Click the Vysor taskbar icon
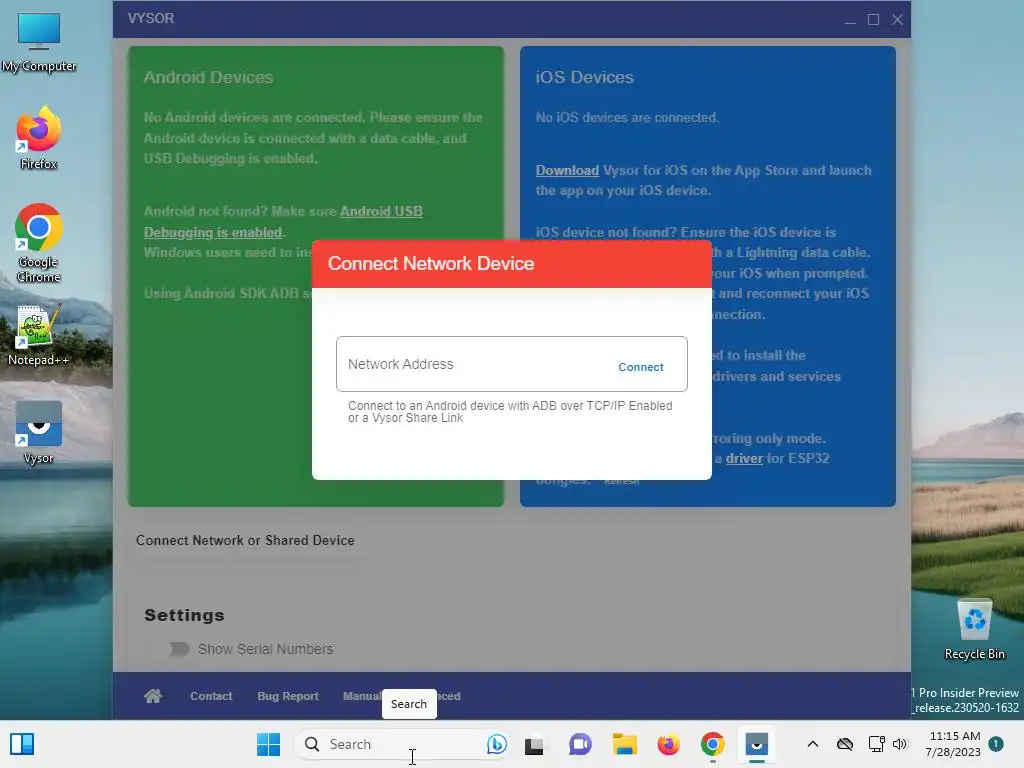The image size is (1024, 768). tap(757, 744)
